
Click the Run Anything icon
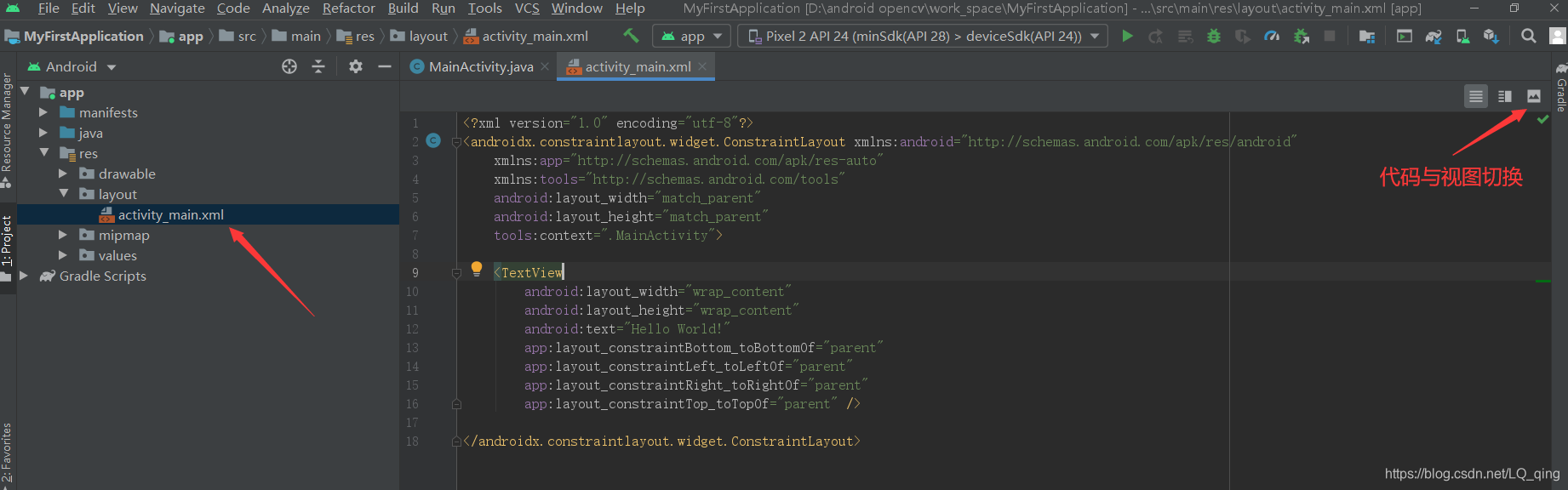[1405, 36]
